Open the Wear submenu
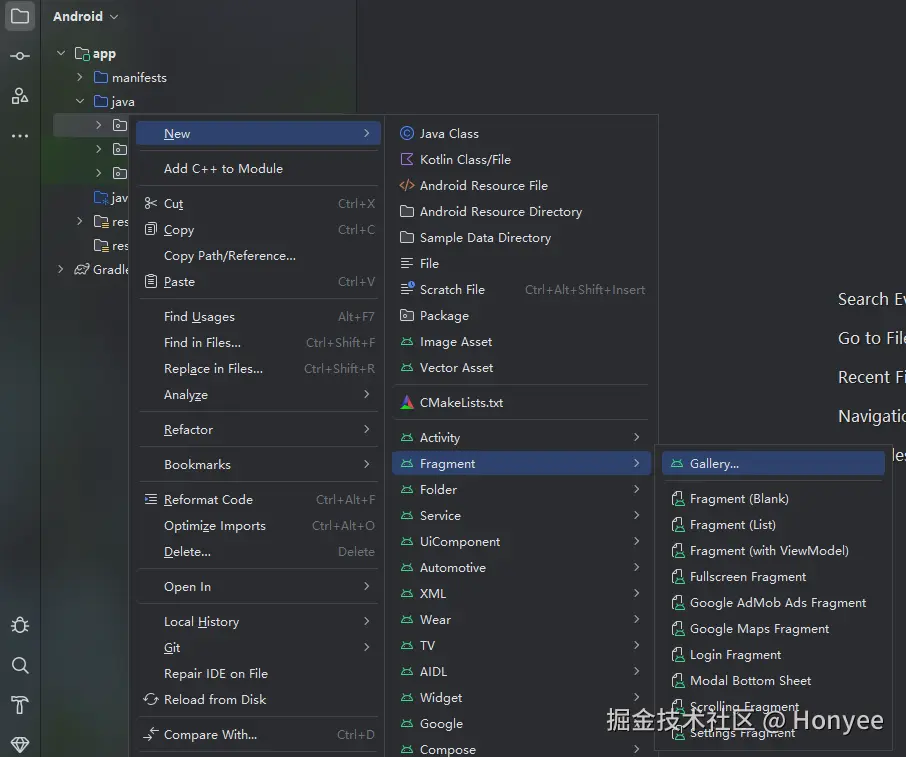Screen dimensions: 906x757 pyautogui.click(x=522, y=619)
